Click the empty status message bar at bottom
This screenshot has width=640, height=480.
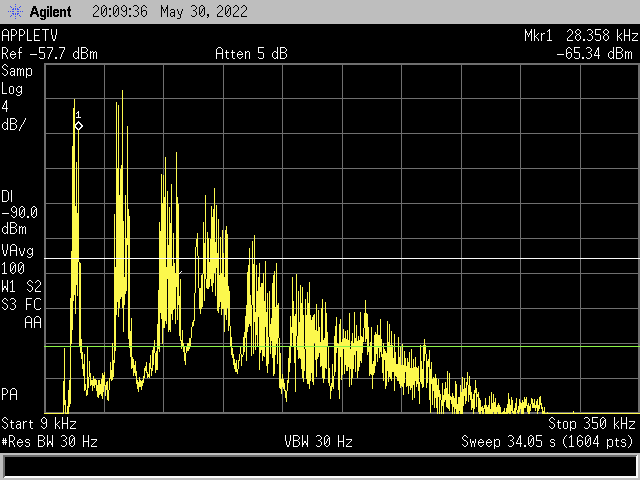[320, 466]
